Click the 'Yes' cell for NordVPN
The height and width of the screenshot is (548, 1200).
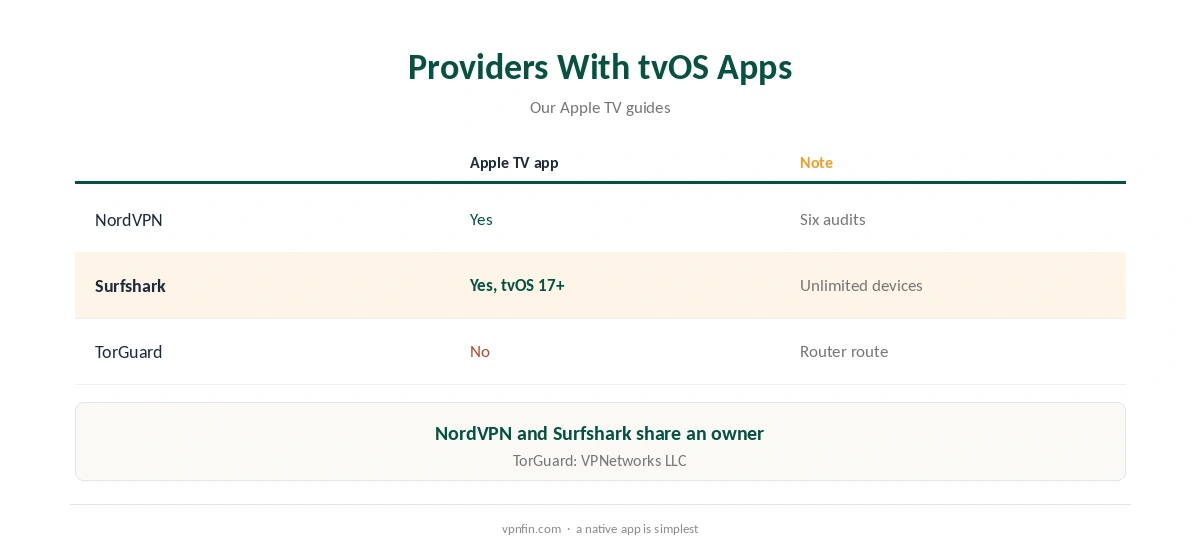pos(481,219)
